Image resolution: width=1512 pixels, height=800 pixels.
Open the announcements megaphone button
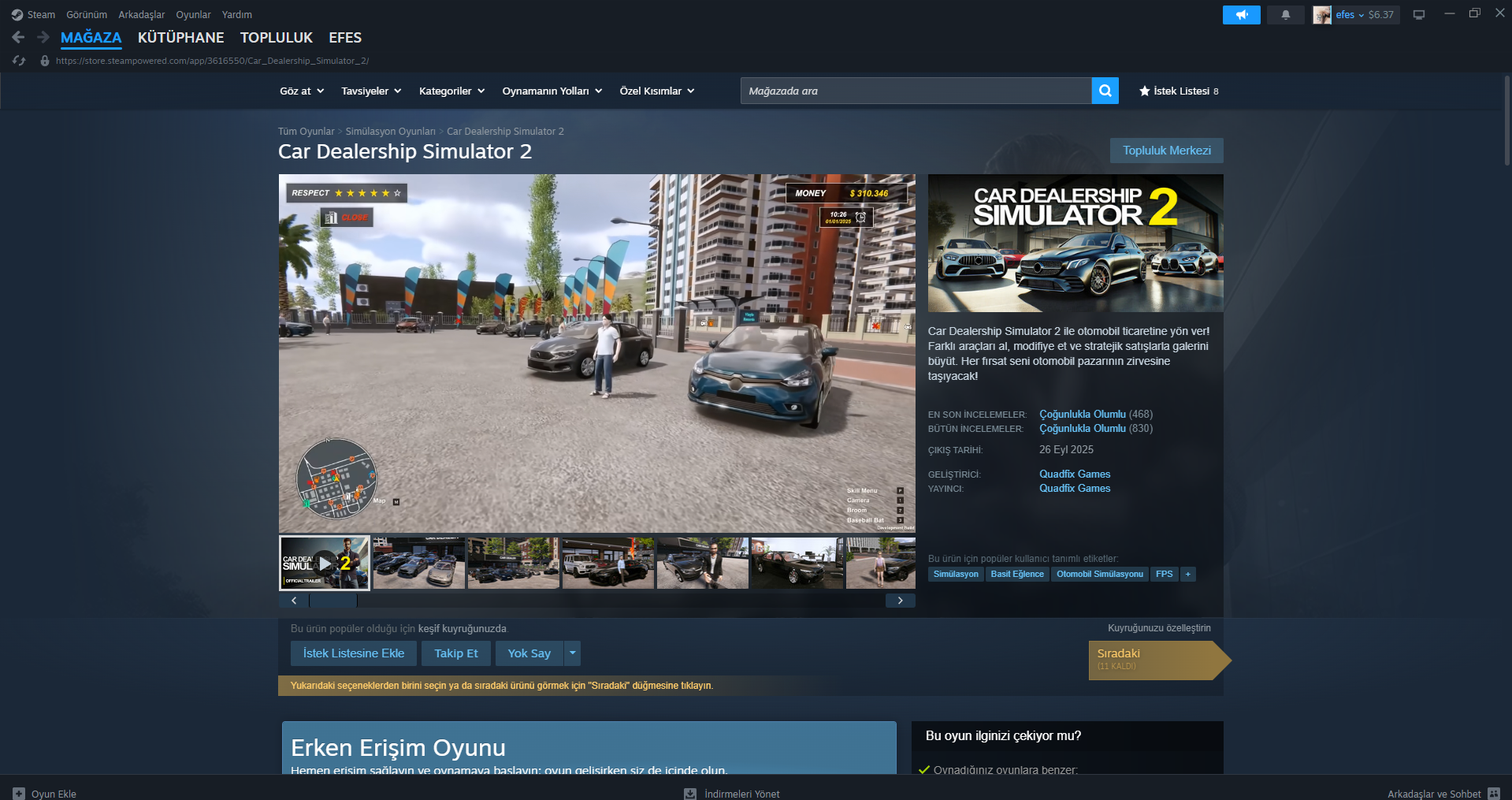(1242, 15)
